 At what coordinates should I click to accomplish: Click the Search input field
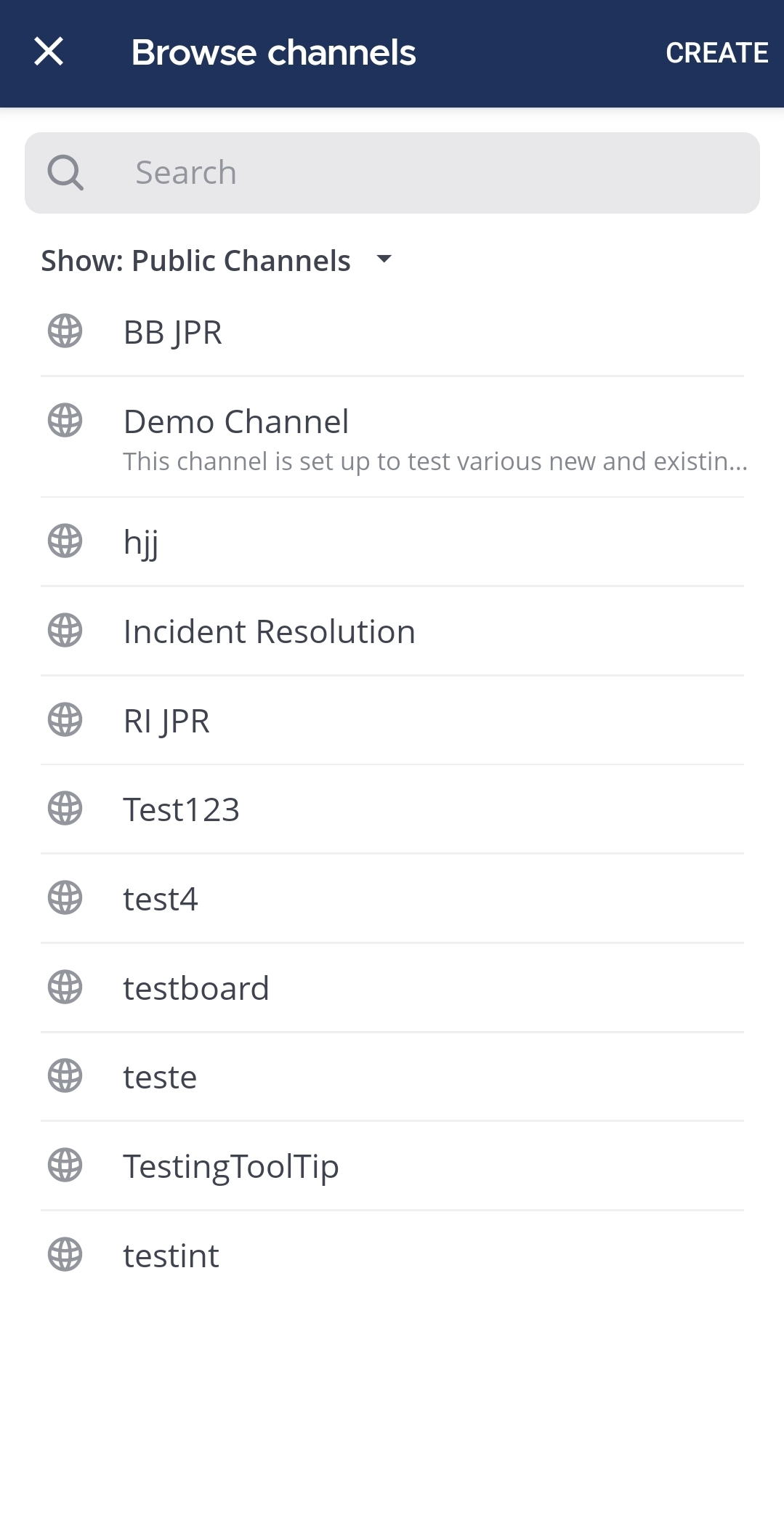click(436, 173)
